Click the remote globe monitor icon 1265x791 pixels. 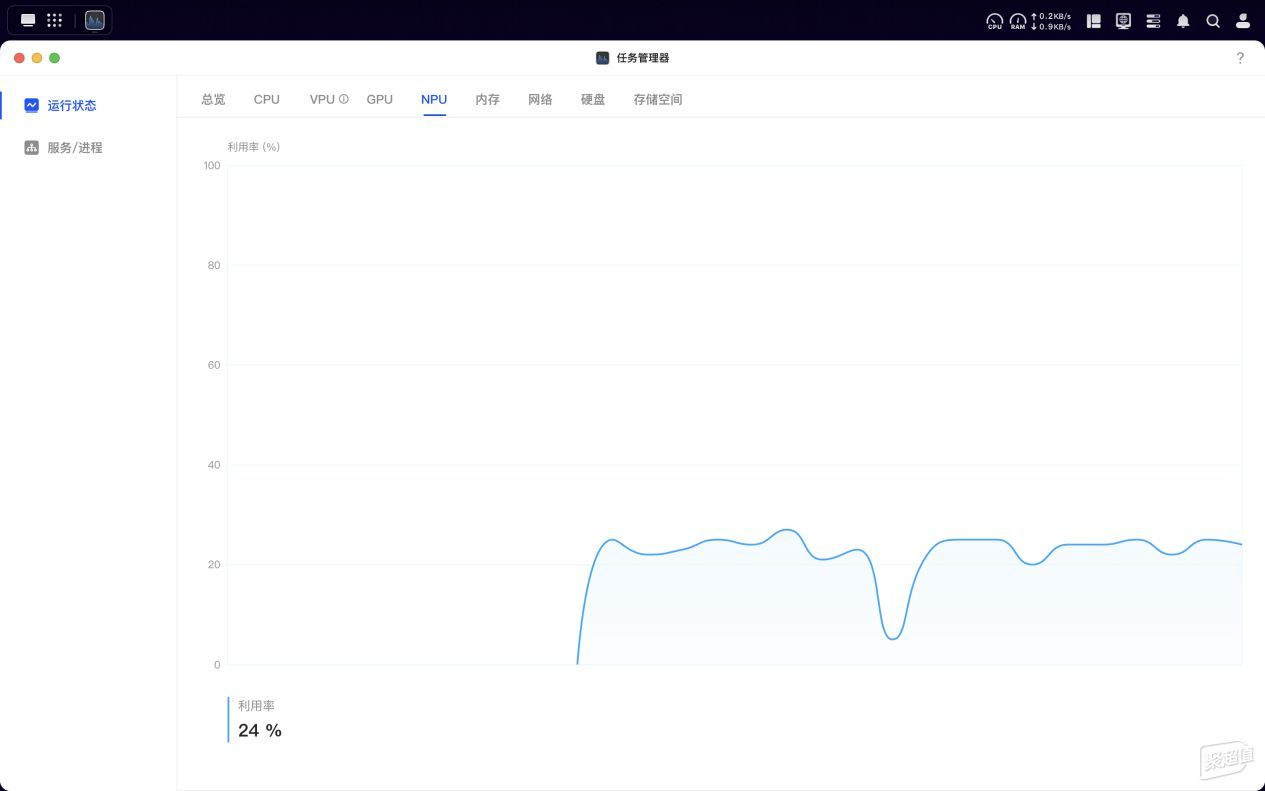pos(1123,21)
